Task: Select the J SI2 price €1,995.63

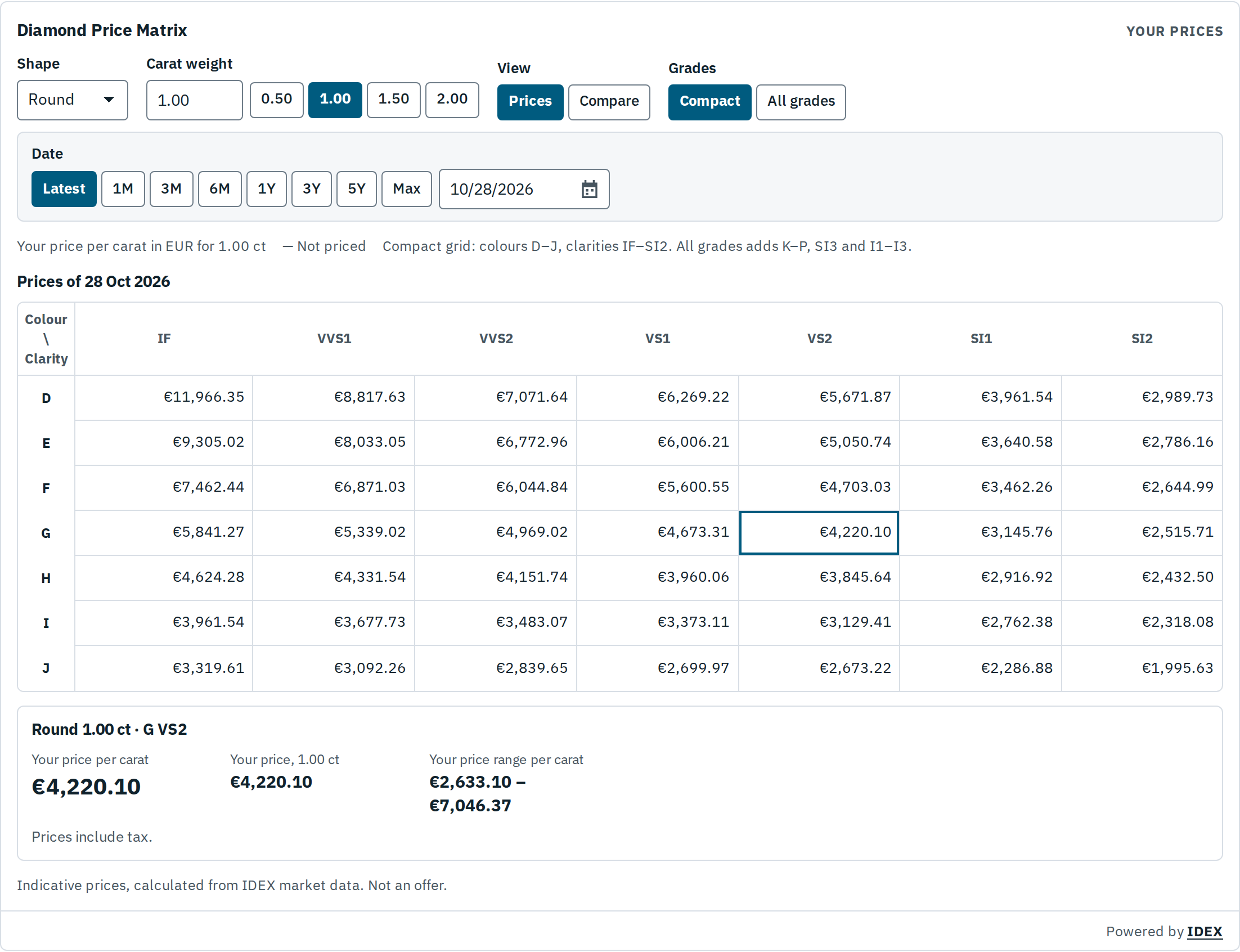Action: click(1142, 668)
